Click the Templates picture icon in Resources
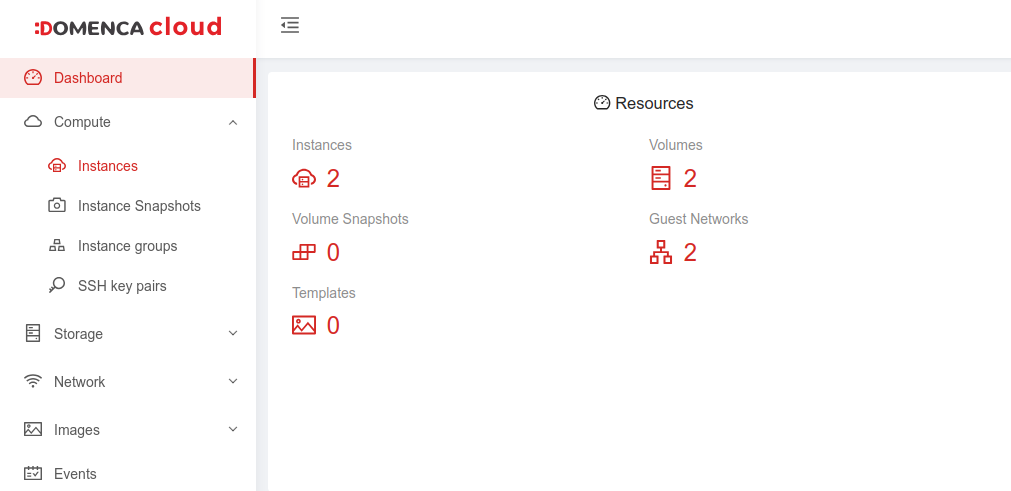Screen dimensions: 1011x491 (304, 325)
